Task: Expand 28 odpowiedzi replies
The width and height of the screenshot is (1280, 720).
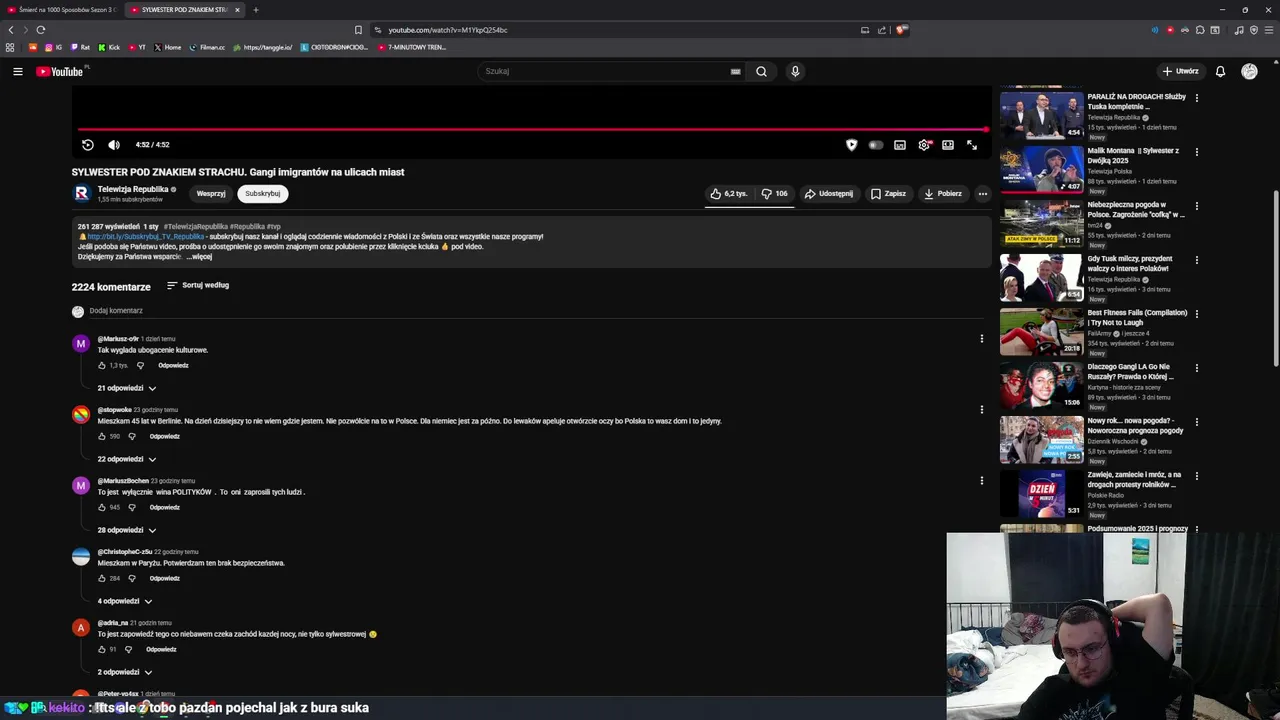Action: tap(126, 530)
